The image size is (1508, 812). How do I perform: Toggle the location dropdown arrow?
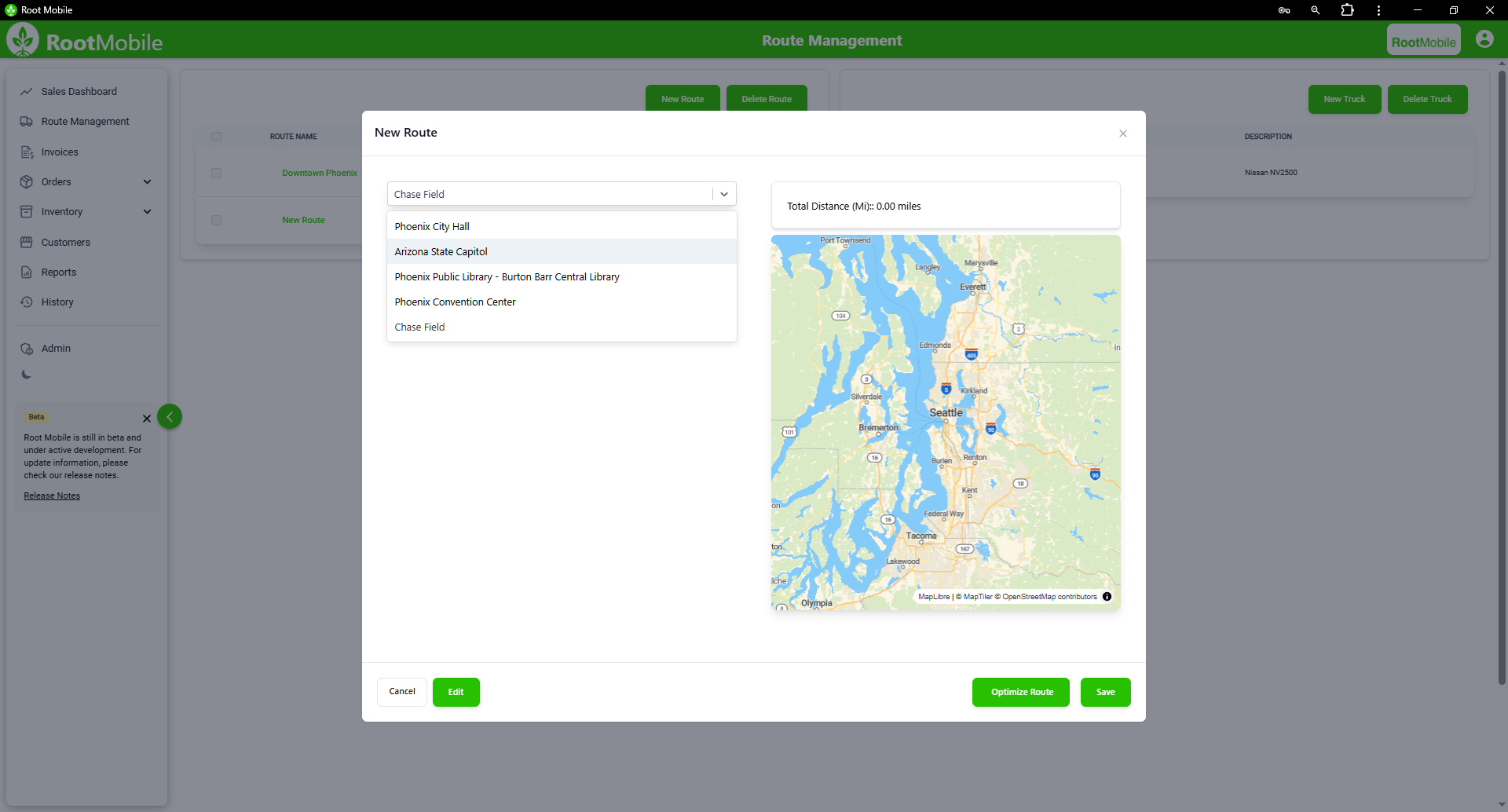click(x=724, y=194)
